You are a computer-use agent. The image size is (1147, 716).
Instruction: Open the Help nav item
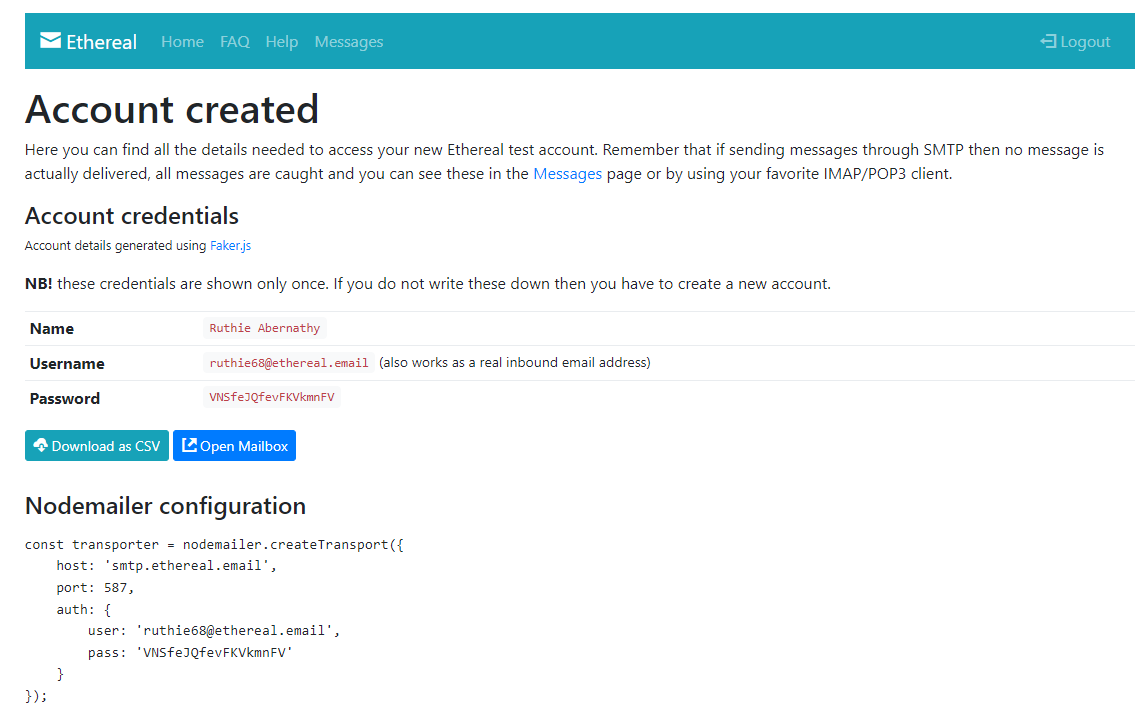tap(282, 42)
